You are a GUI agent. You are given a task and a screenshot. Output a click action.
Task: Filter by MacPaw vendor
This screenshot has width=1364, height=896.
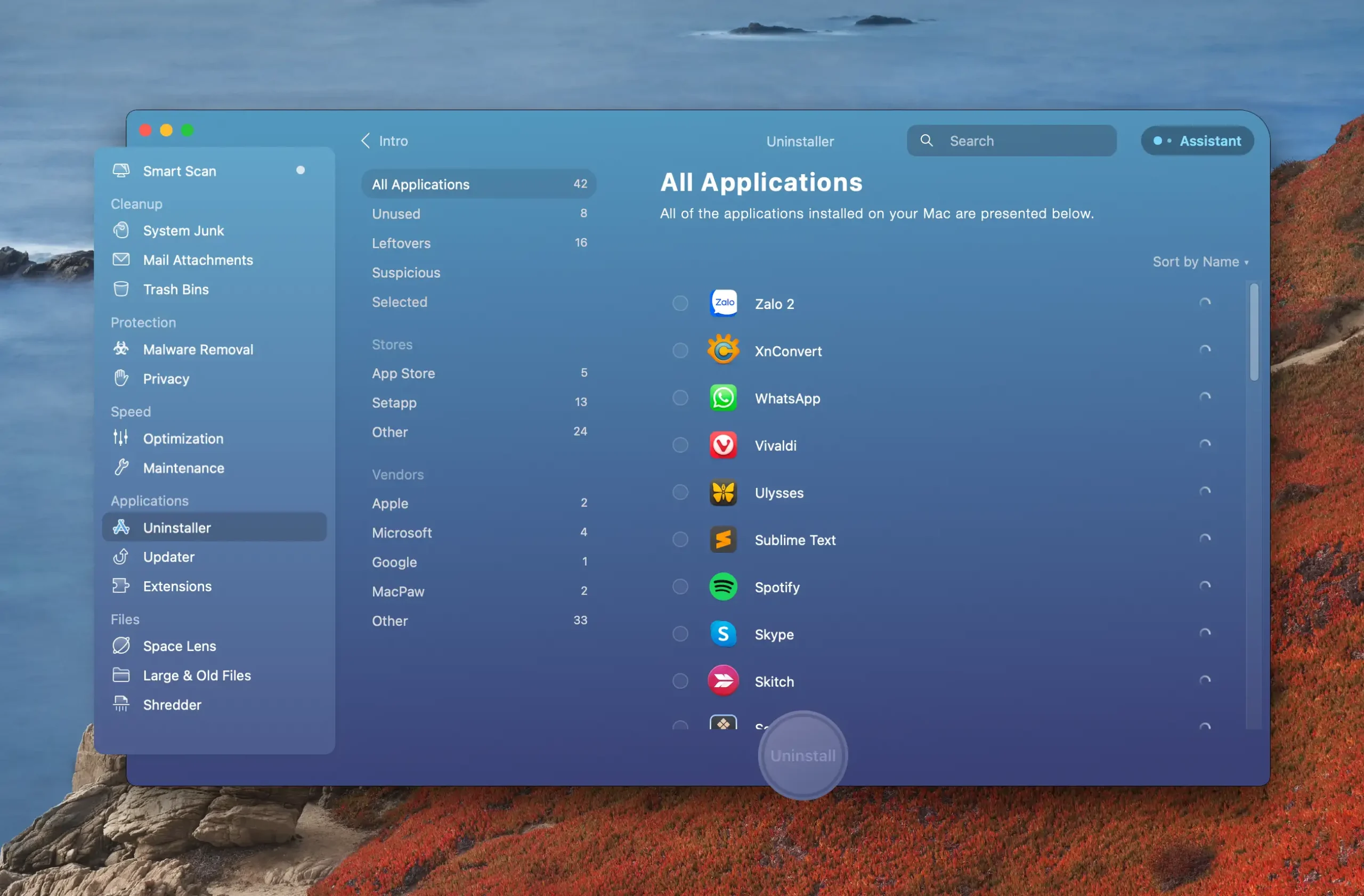[479, 591]
